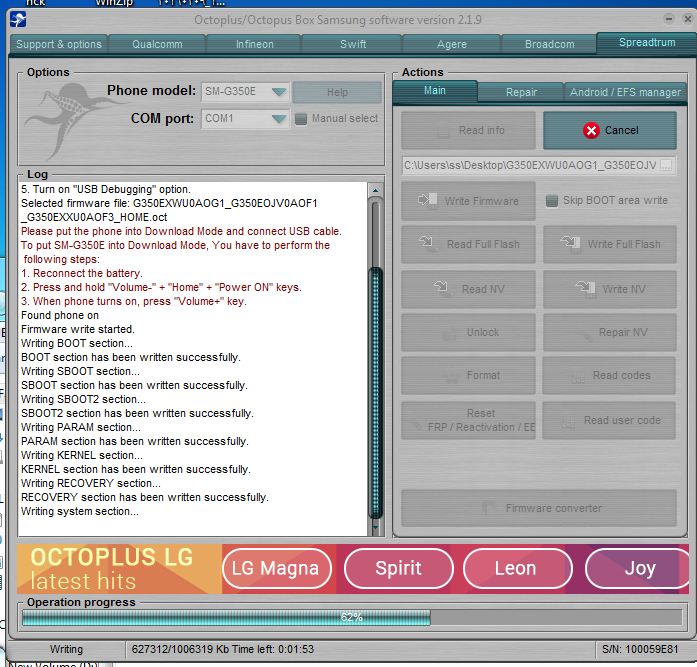The width and height of the screenshot is (697, 667).
Task: Click the Read info button
Action: click(x=469, y=130)
